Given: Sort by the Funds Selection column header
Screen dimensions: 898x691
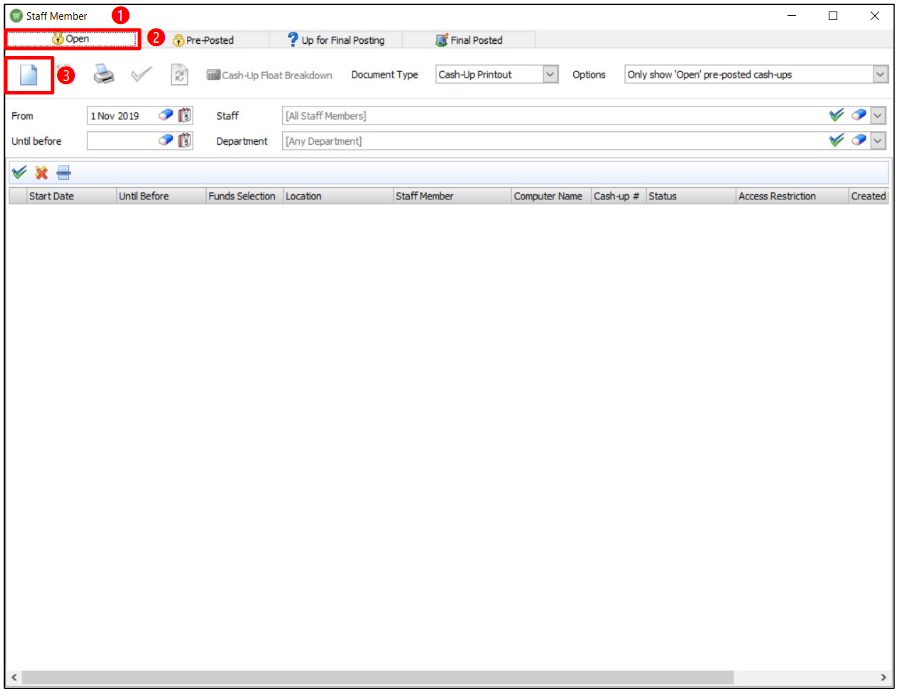Looking at the screenshot, I should (245, 196).
